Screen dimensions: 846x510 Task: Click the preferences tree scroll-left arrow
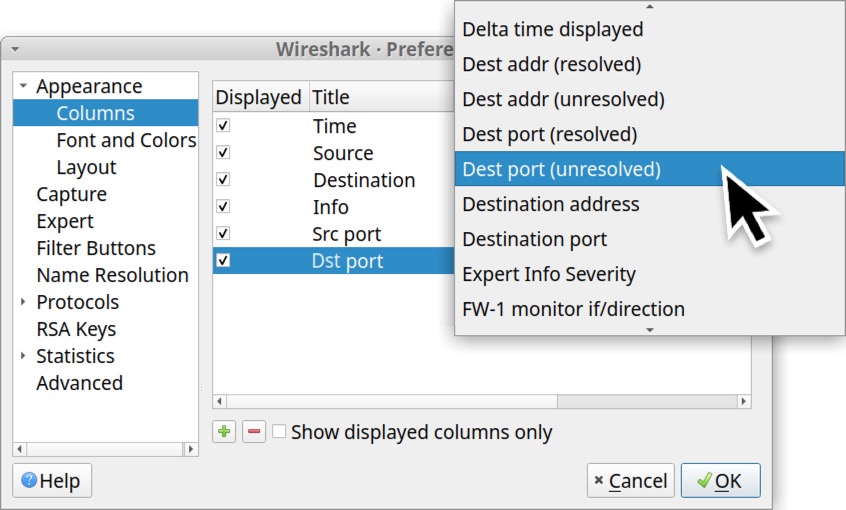(x=20, y=448)
